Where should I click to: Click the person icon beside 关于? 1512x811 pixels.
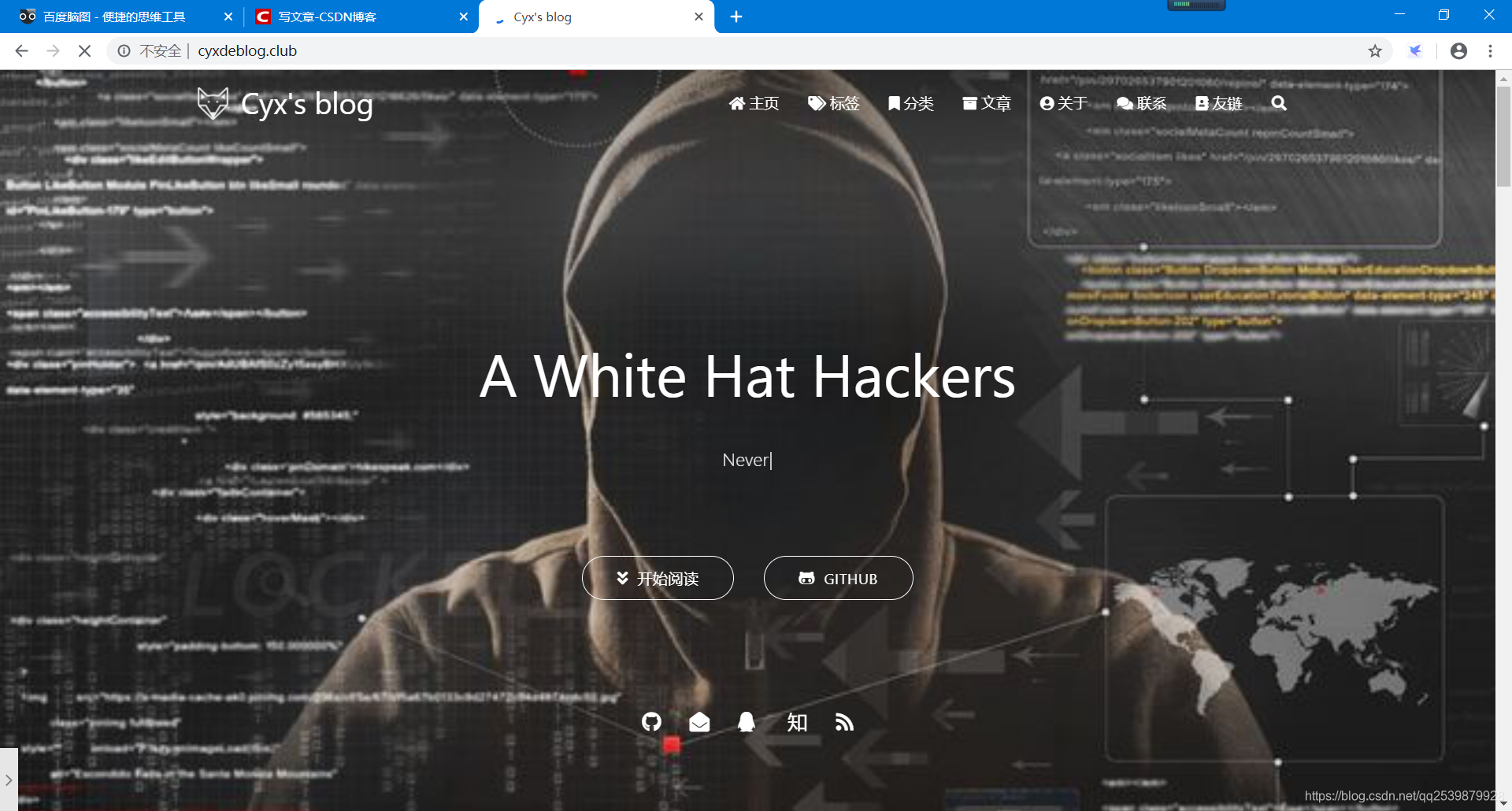point(1047,103)
